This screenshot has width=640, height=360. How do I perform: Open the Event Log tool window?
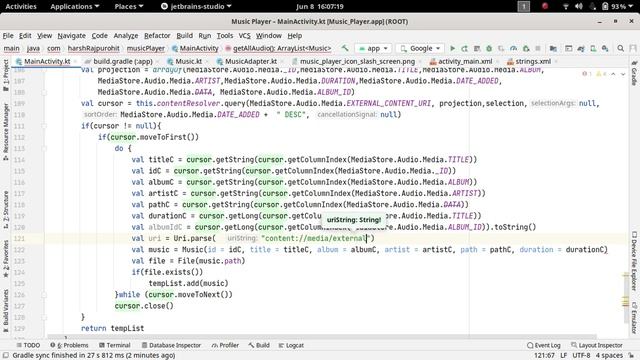click(x=543, y=345)
